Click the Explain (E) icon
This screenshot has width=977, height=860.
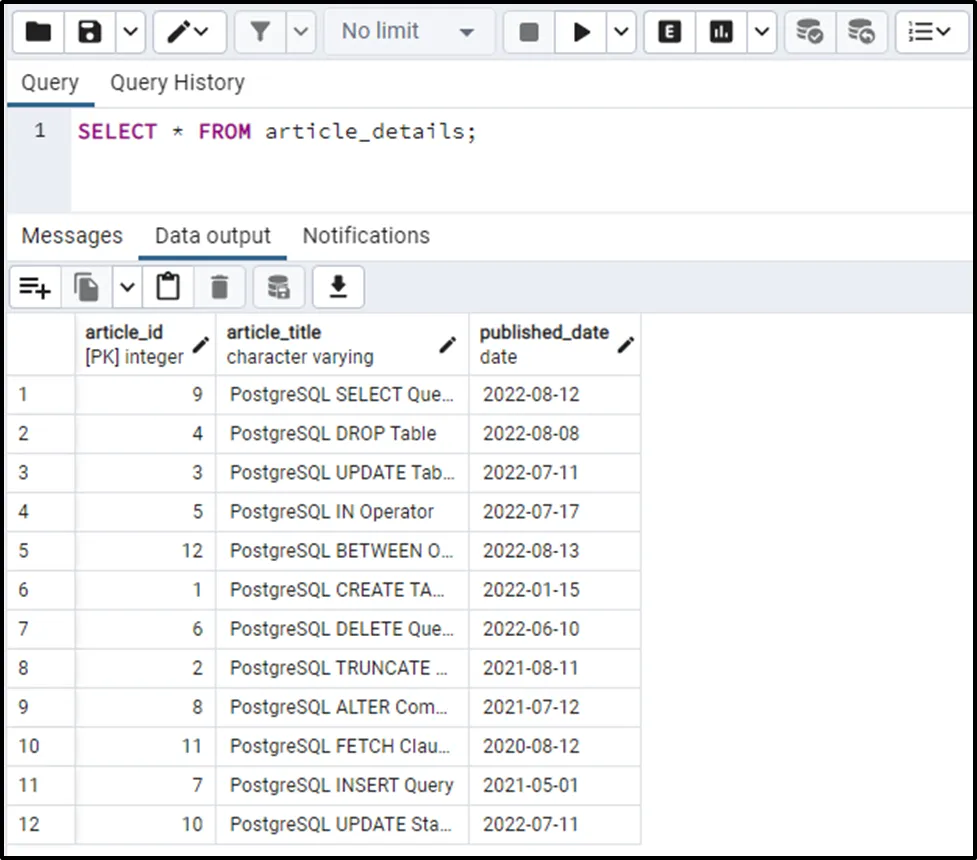(670, 32)
